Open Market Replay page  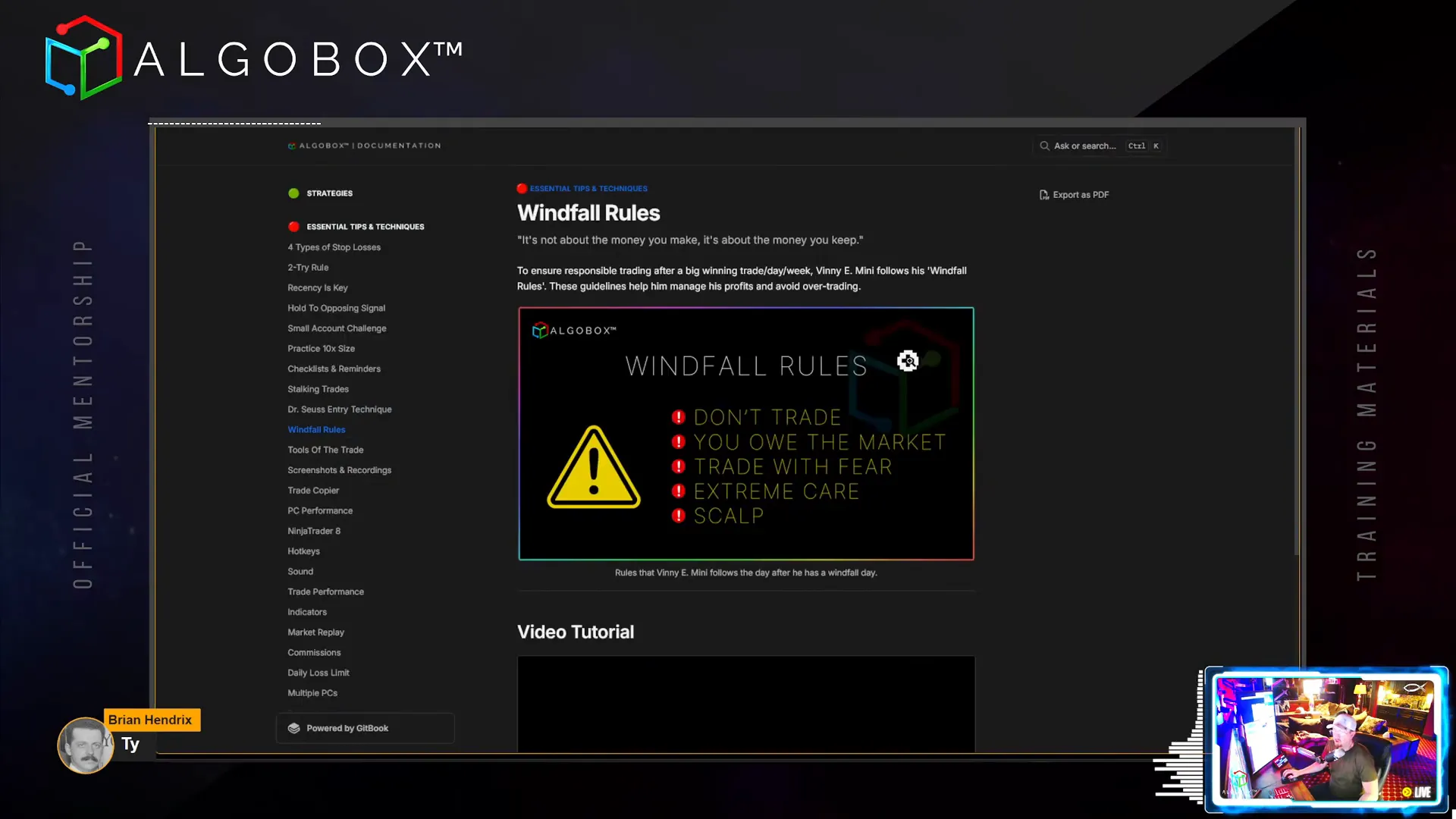point(315,632)
